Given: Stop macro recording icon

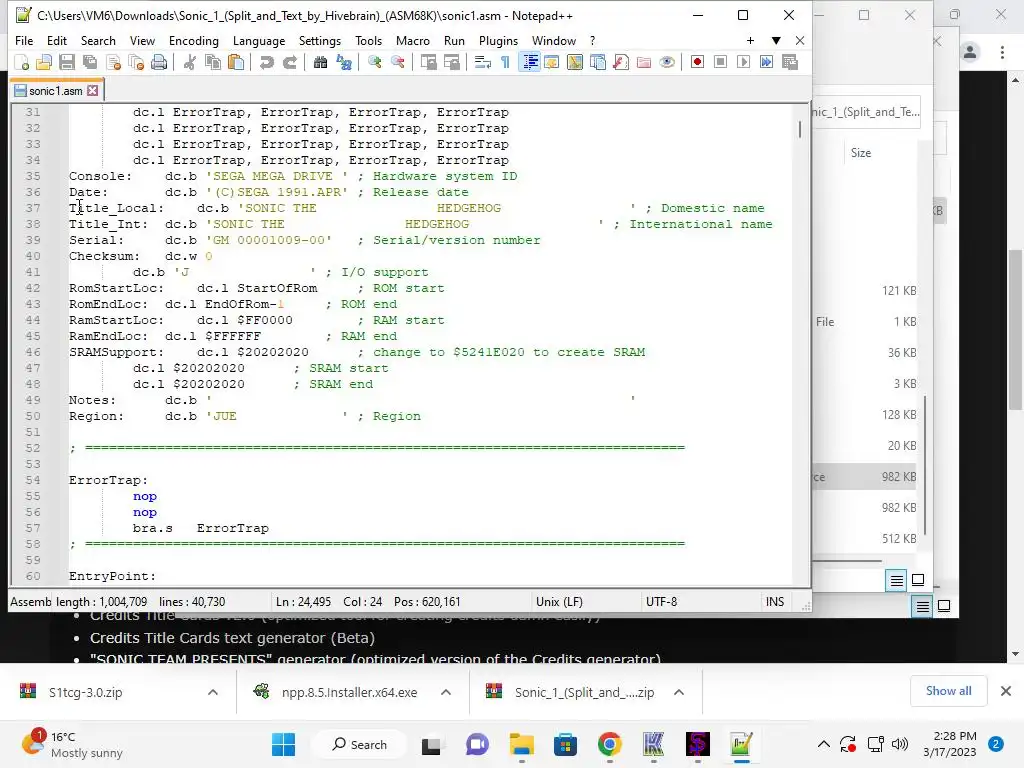Looking at the screenshot, I should tap(720, 62).
